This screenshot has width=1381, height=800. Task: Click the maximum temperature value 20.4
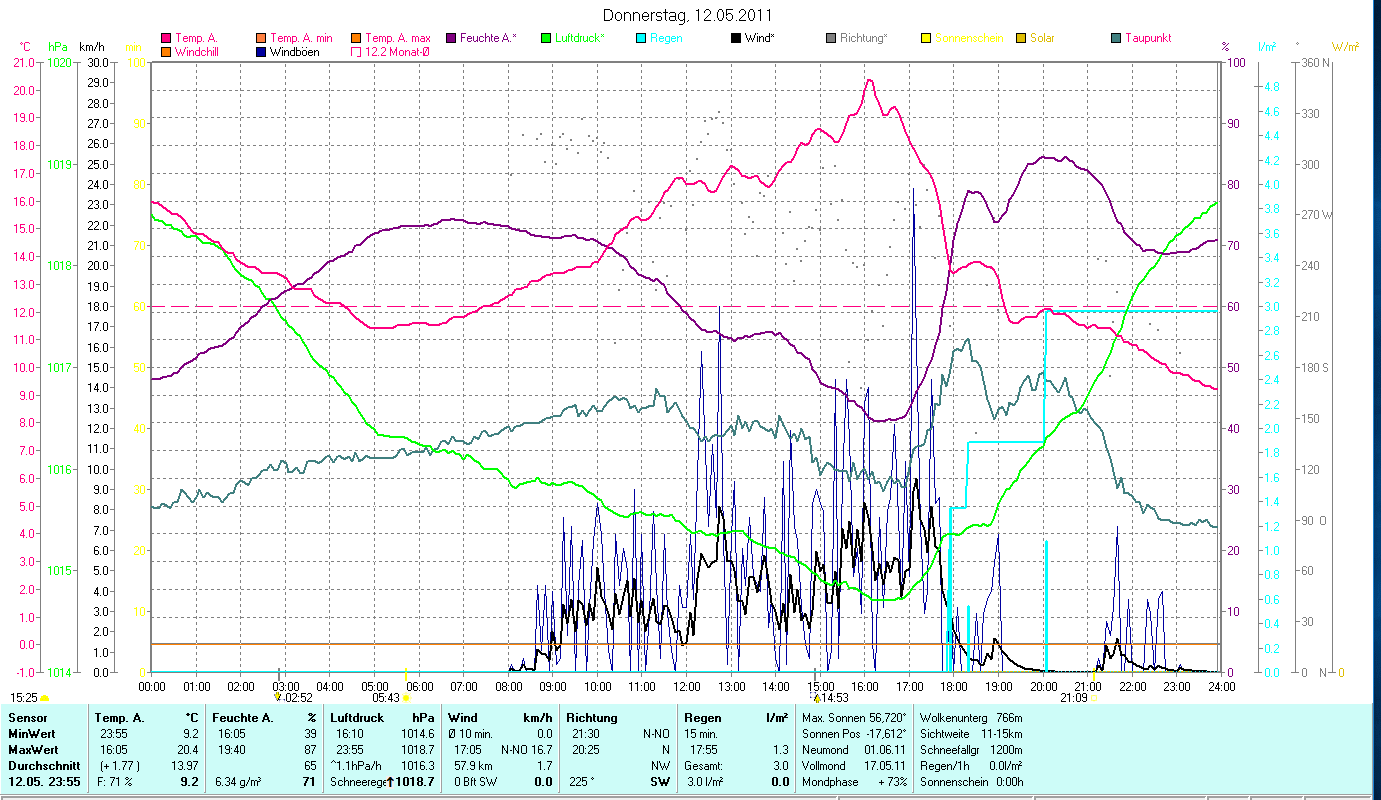click(188, 749)
